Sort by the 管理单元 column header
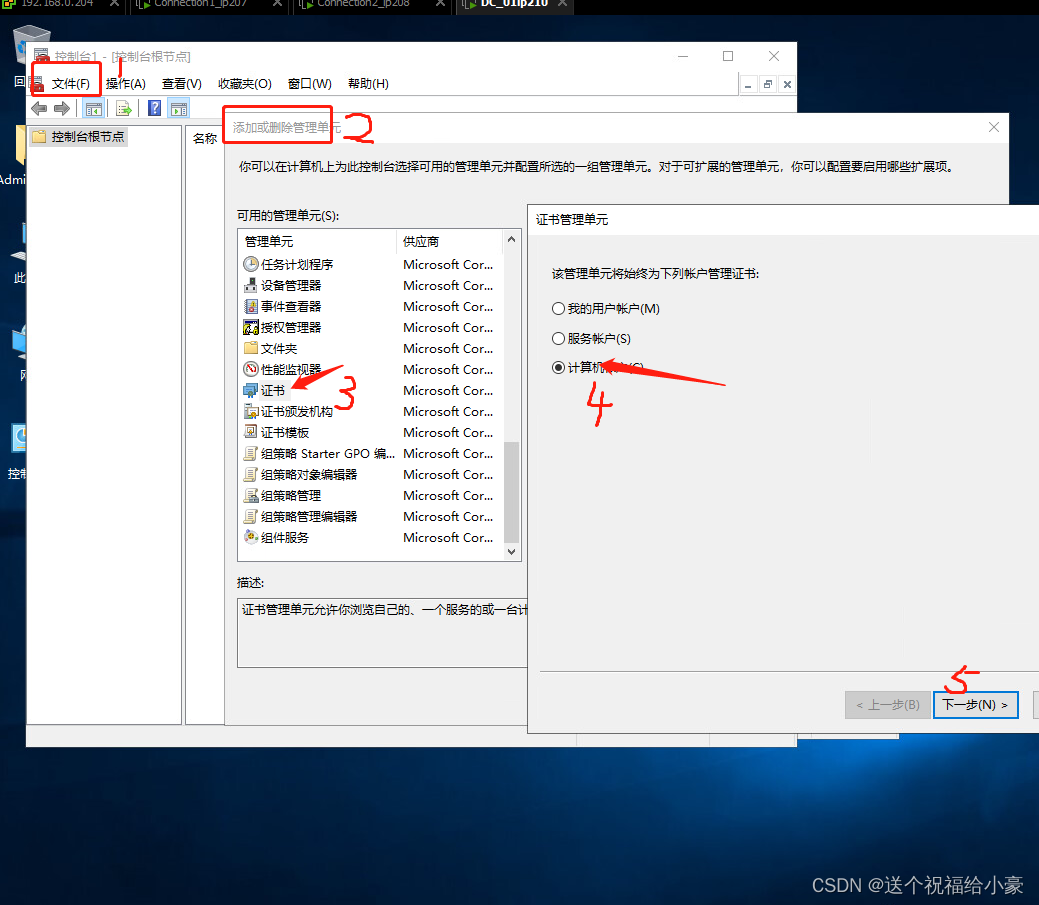 317,241
